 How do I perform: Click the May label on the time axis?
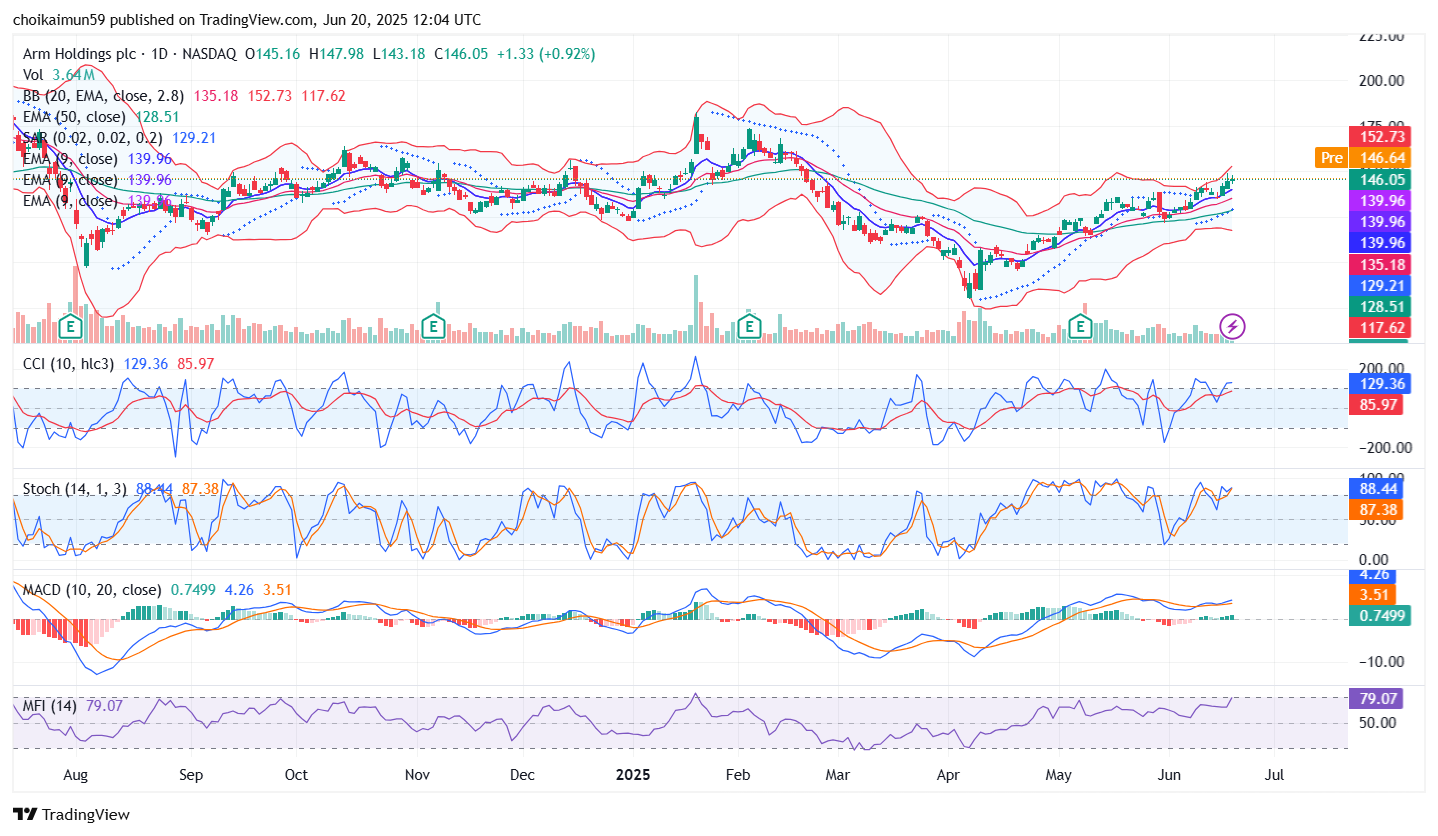[1058, 775]
